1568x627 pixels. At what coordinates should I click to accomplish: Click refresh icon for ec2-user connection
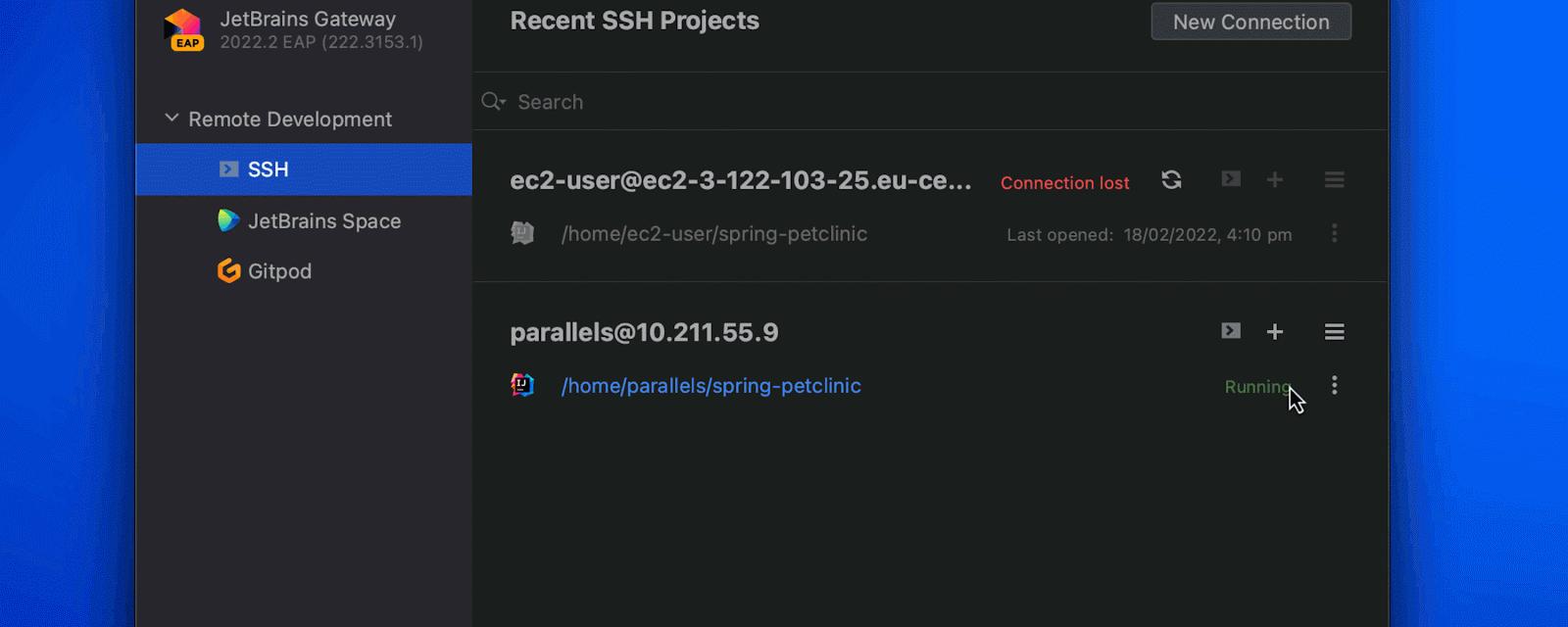[x=1171, y=180]
